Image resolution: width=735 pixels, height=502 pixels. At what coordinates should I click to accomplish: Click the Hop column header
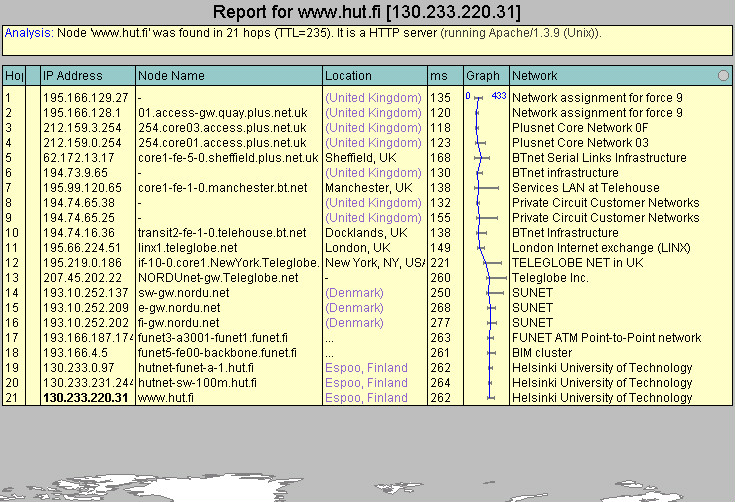click(x=14, y=75)
